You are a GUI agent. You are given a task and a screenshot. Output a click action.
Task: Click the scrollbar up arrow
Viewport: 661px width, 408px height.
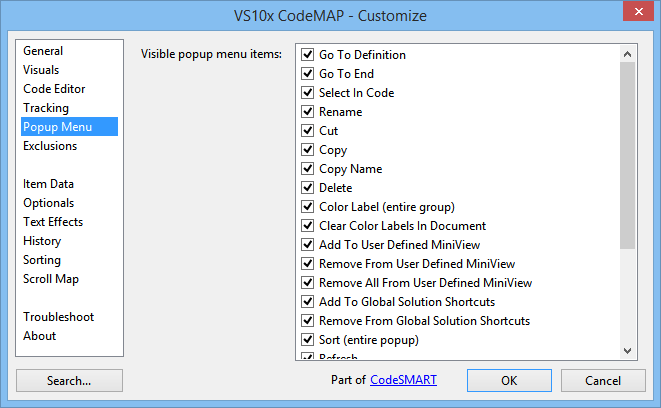(627, 54)
